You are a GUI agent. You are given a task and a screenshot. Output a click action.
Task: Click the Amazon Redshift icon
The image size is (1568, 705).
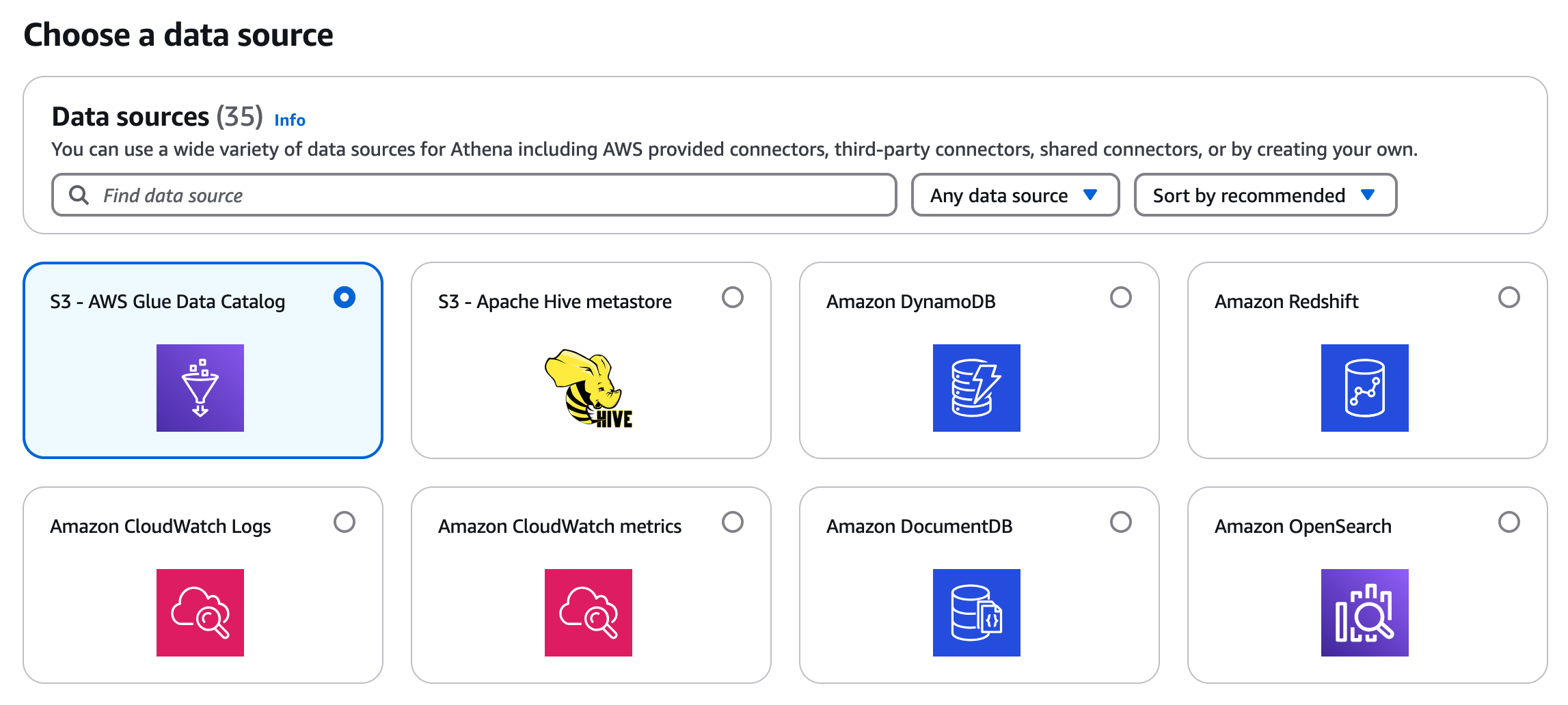pyautogui.click(x=1365, y=388)
